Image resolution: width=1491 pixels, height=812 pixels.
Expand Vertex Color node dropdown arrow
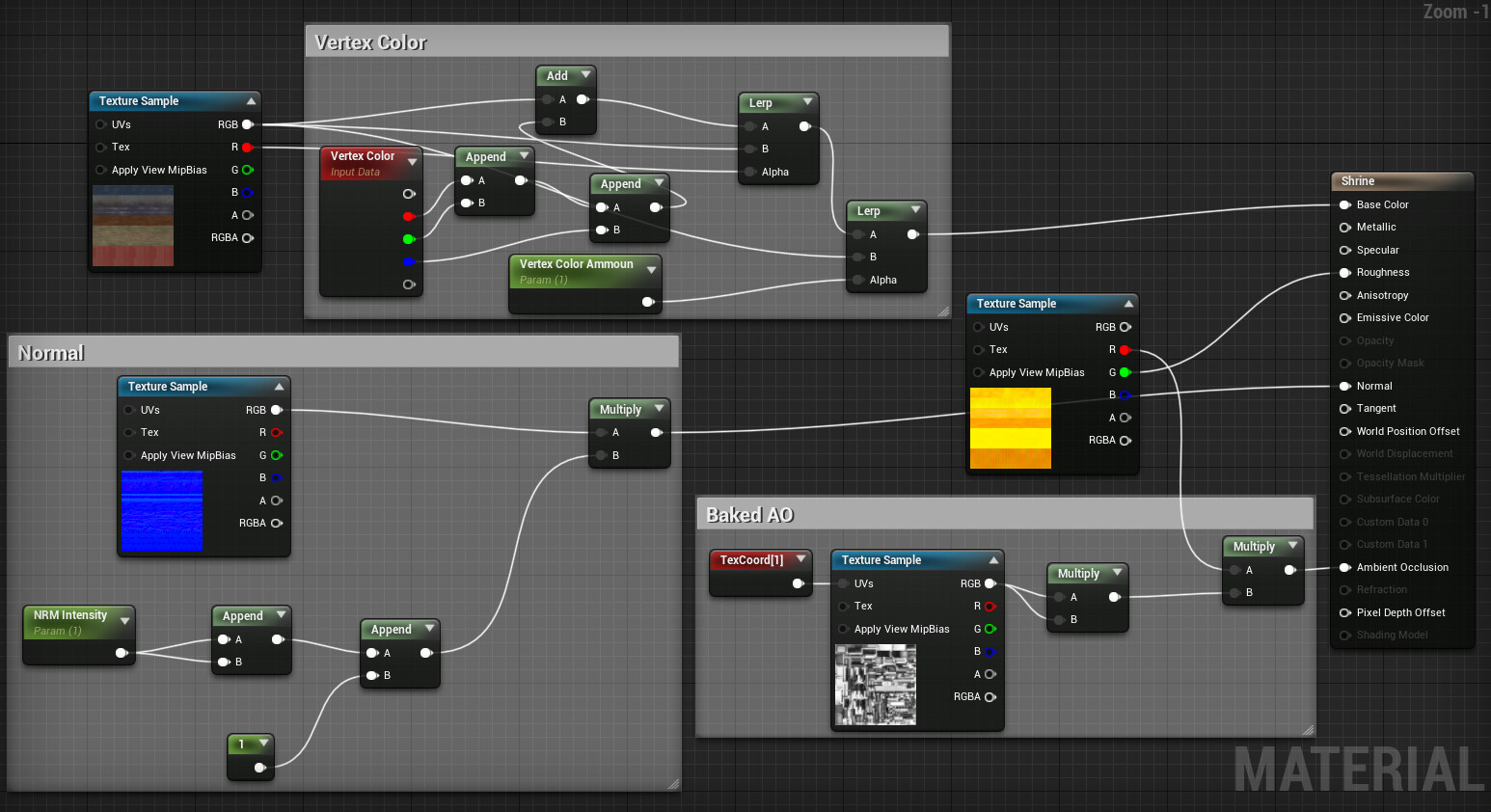(412, 162)
